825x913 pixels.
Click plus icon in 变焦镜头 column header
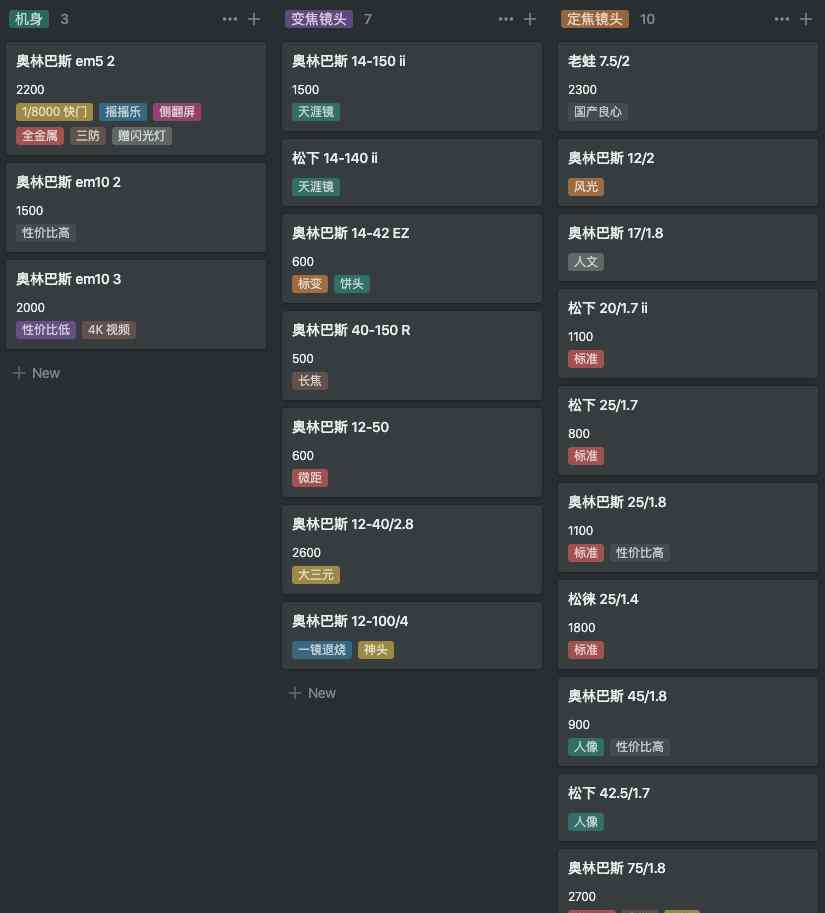pos(530,19)
